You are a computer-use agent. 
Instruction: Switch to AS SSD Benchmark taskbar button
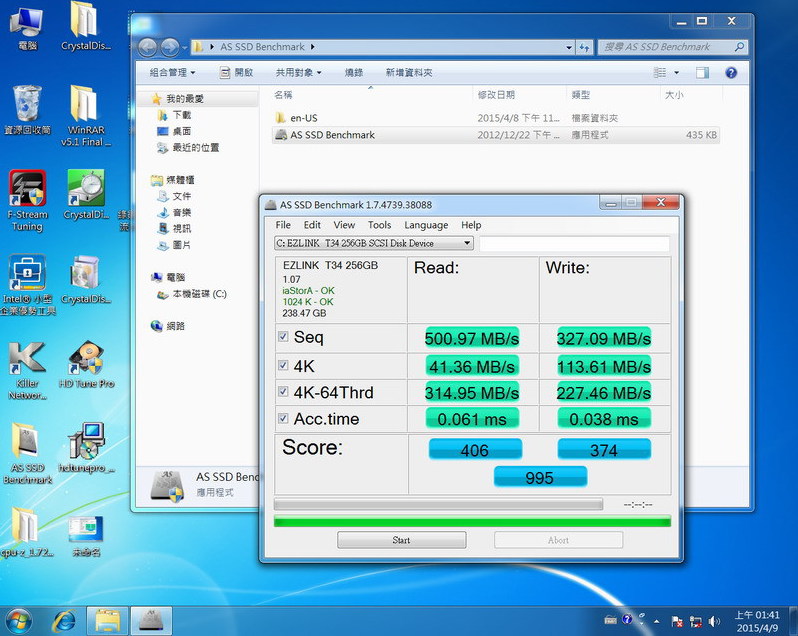(151, 621)
